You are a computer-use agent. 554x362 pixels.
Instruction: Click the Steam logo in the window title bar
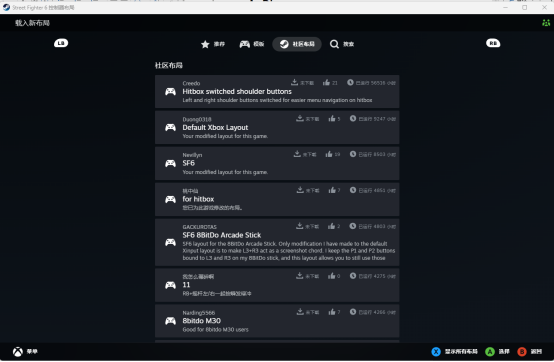[x=6, y=7]
